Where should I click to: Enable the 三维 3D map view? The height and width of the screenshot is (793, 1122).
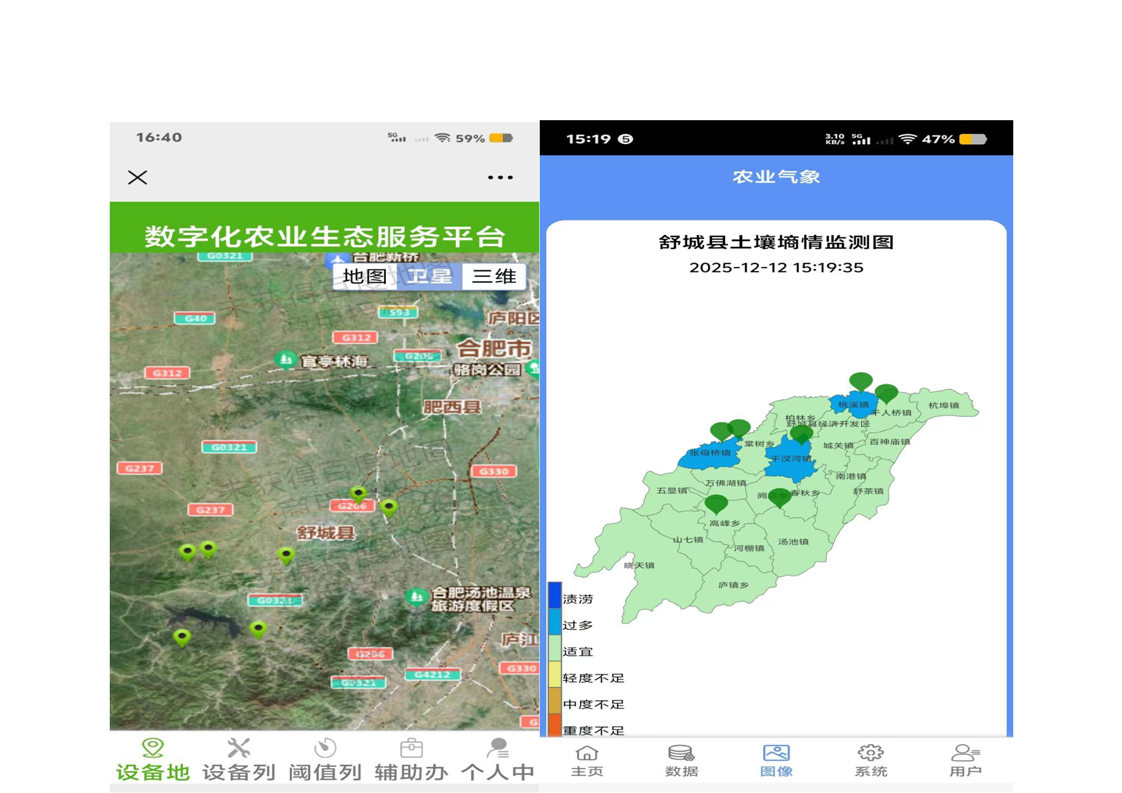click(x=494, y=276)
